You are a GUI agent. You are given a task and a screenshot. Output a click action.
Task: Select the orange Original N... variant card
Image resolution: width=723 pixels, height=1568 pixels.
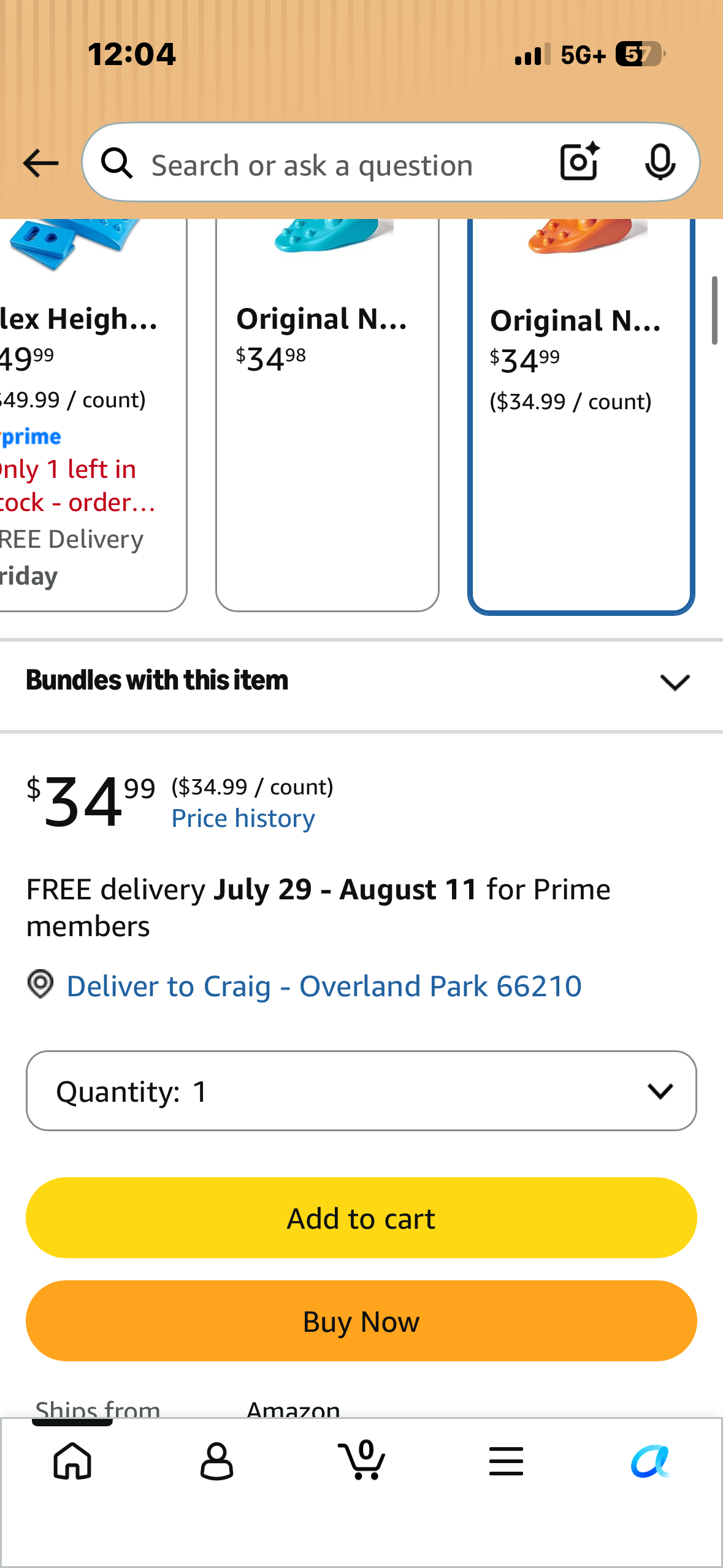(581, 416)
